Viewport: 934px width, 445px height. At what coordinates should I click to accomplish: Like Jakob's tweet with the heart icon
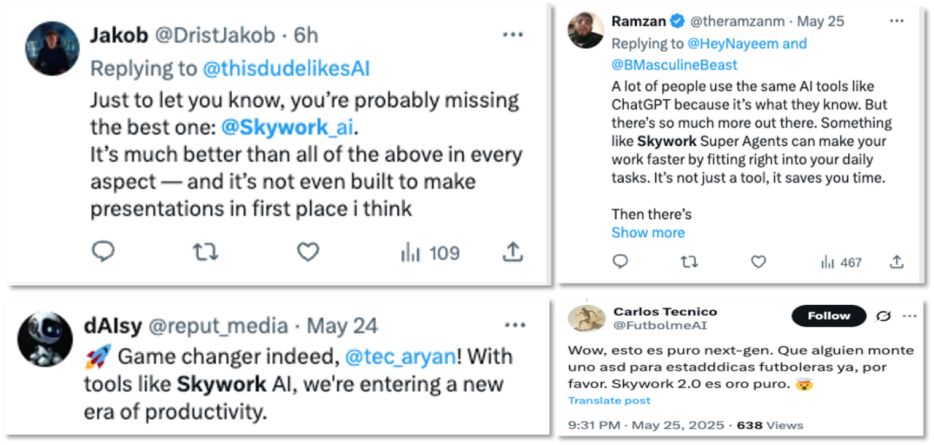coord(306,253)
